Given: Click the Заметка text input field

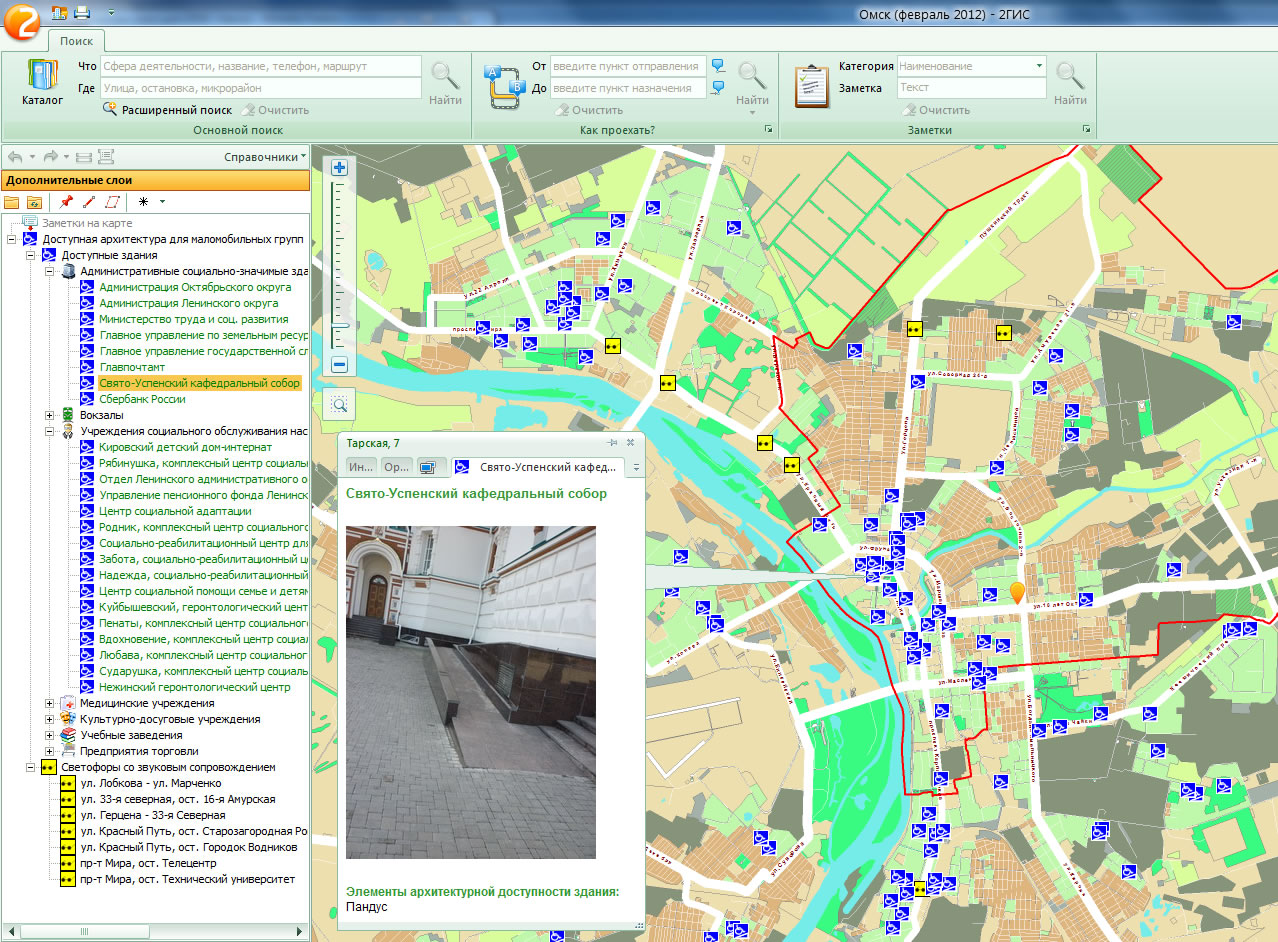Looking at the screenshot, I should click(971, 88).
